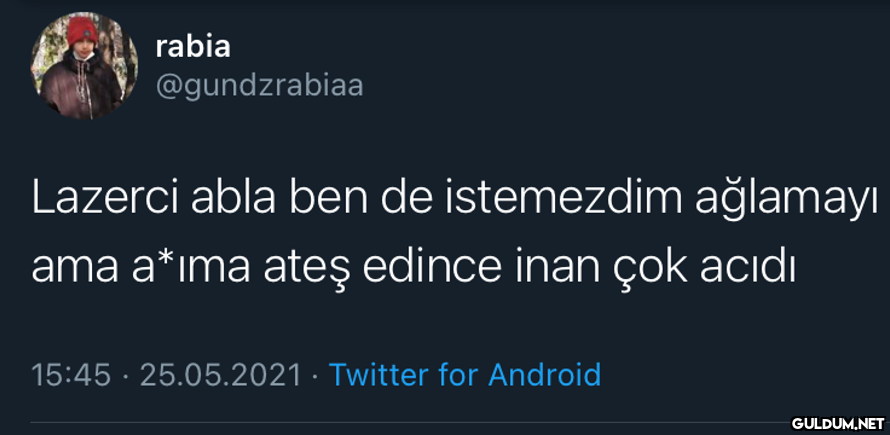Click the display name rabia
890x435 pixels.
193,46
